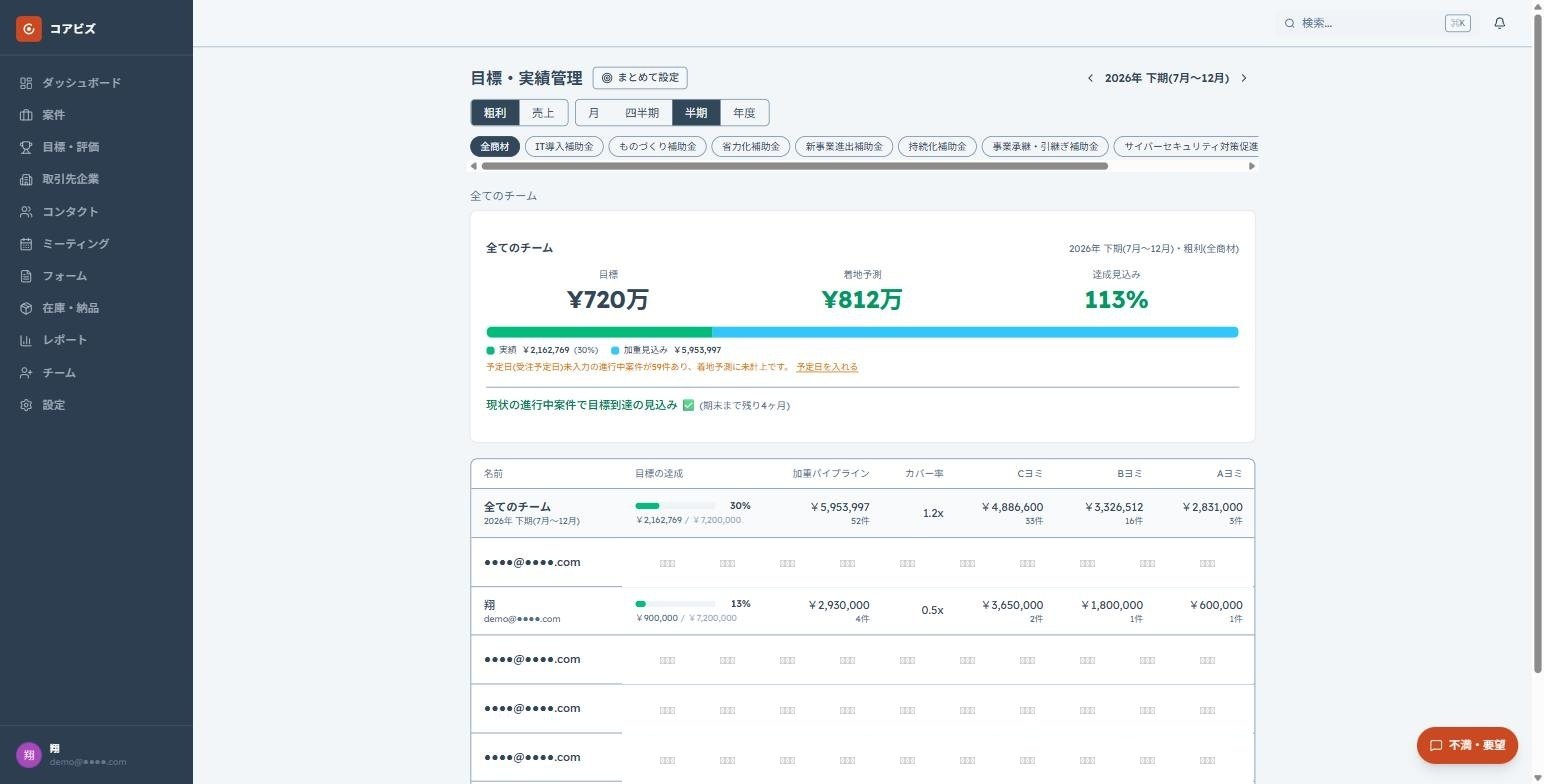Image resolution: width=1544 pixels, height=784 pixels.
Task: Click the user avatar 翔 in sidebar
Action: coord(29,755)
